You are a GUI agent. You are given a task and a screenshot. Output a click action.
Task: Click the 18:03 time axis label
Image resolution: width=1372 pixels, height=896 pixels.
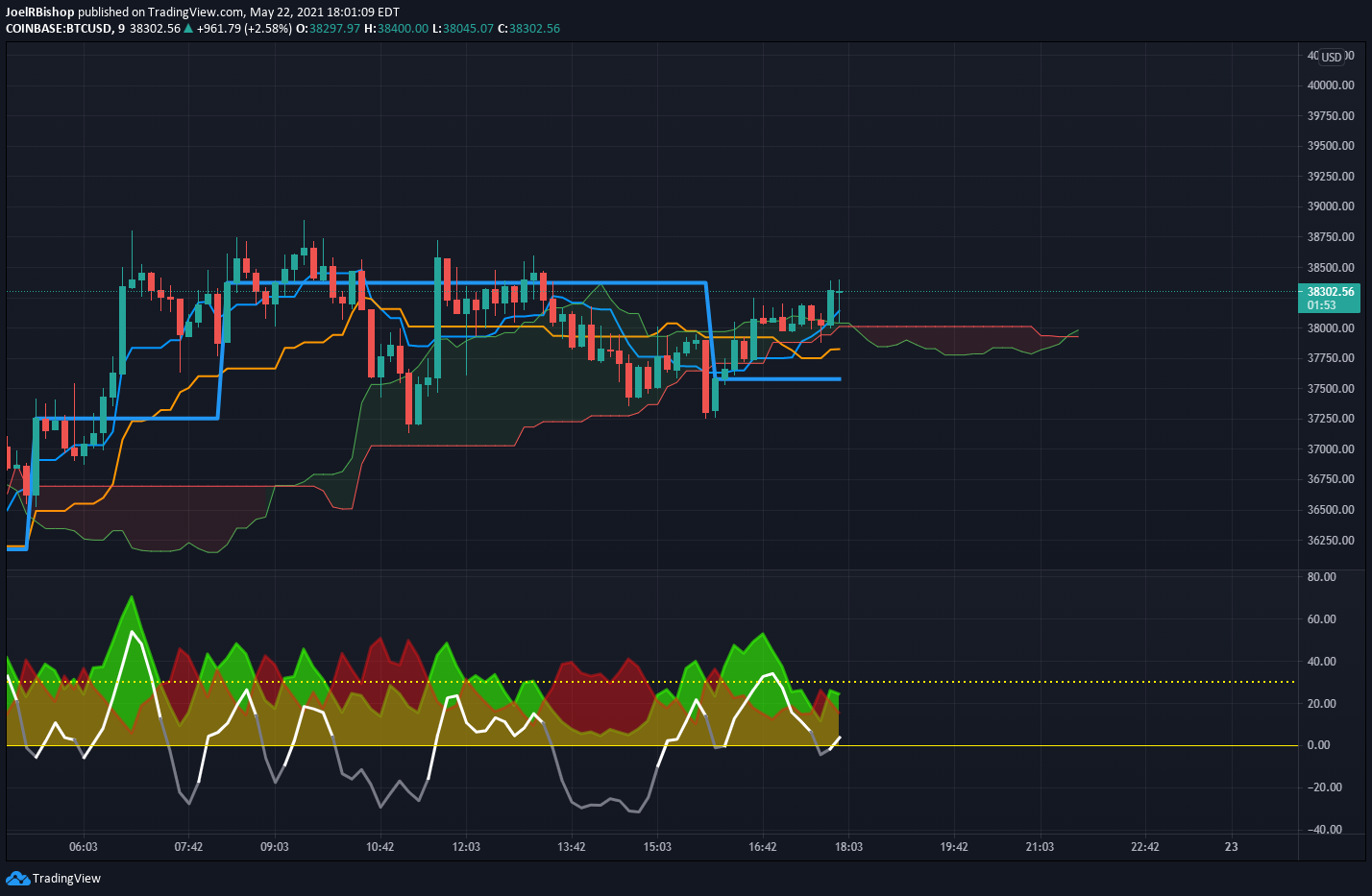coord(848,847)
